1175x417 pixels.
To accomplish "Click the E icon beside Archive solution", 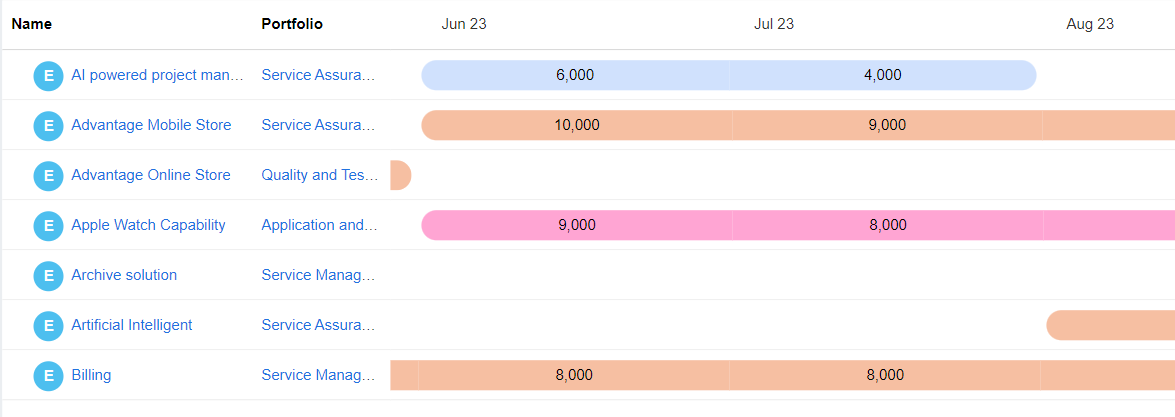I will [48, 275].
